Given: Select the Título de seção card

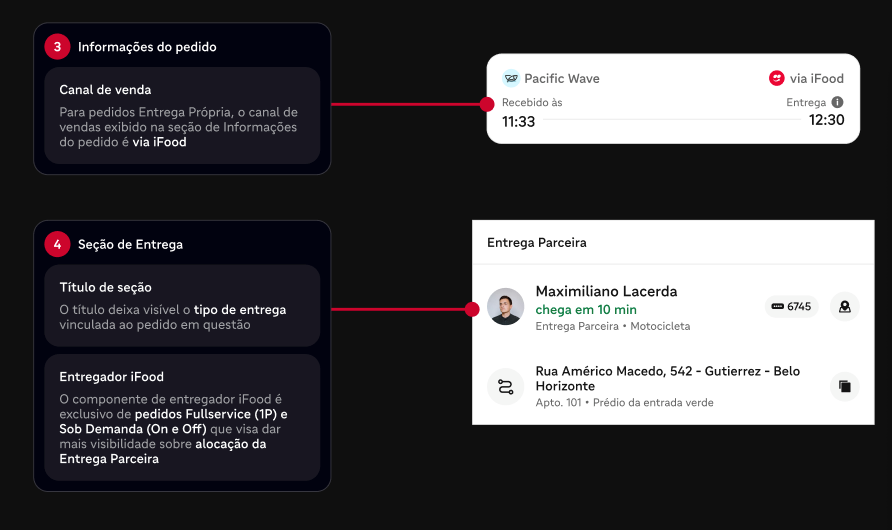Looking at the screenshot, I should tap(182, 305).
